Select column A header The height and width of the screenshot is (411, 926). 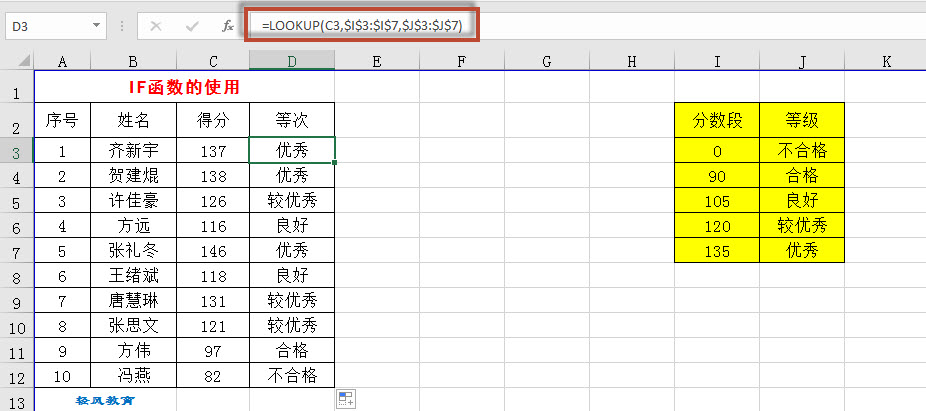point(63,61)
